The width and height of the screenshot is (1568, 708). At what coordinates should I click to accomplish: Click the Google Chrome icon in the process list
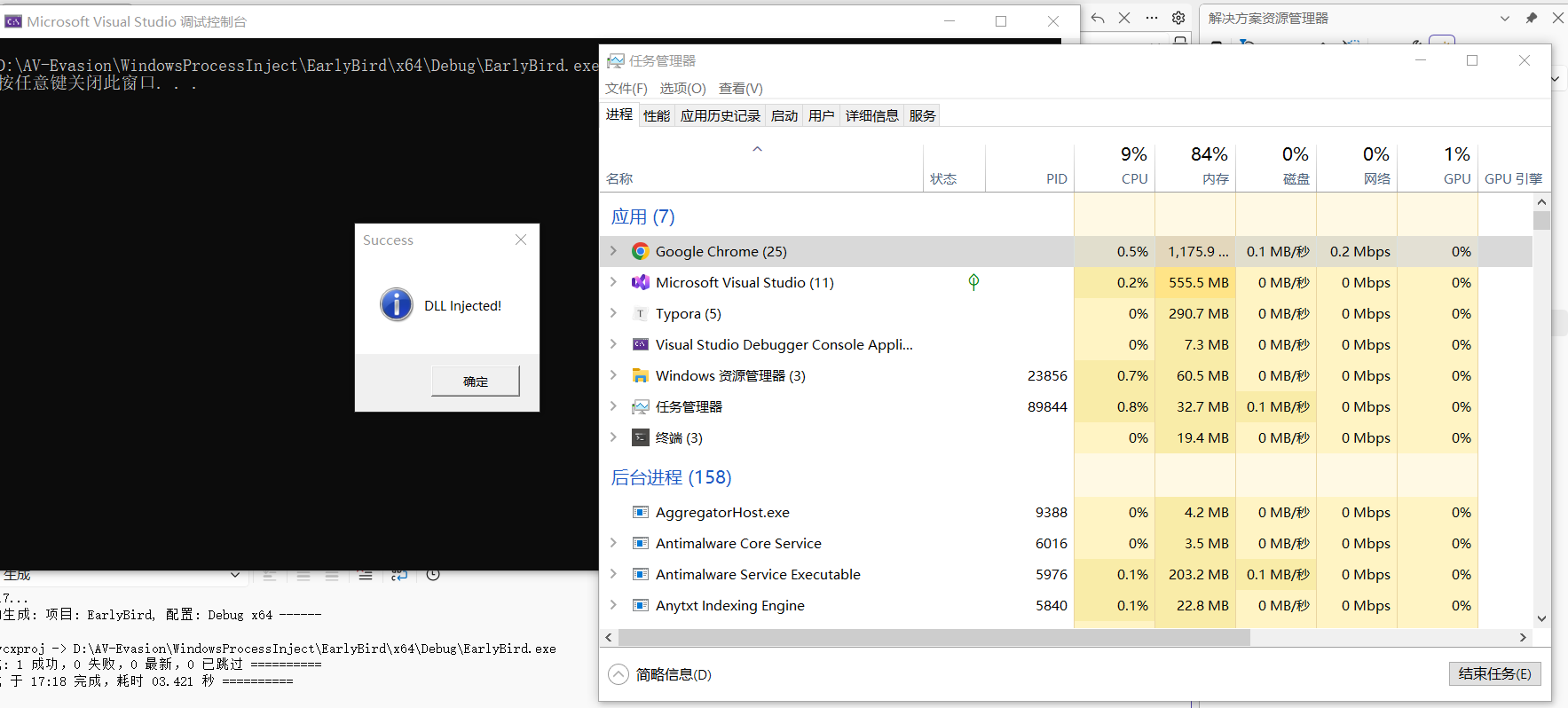(x=640, y=252)
